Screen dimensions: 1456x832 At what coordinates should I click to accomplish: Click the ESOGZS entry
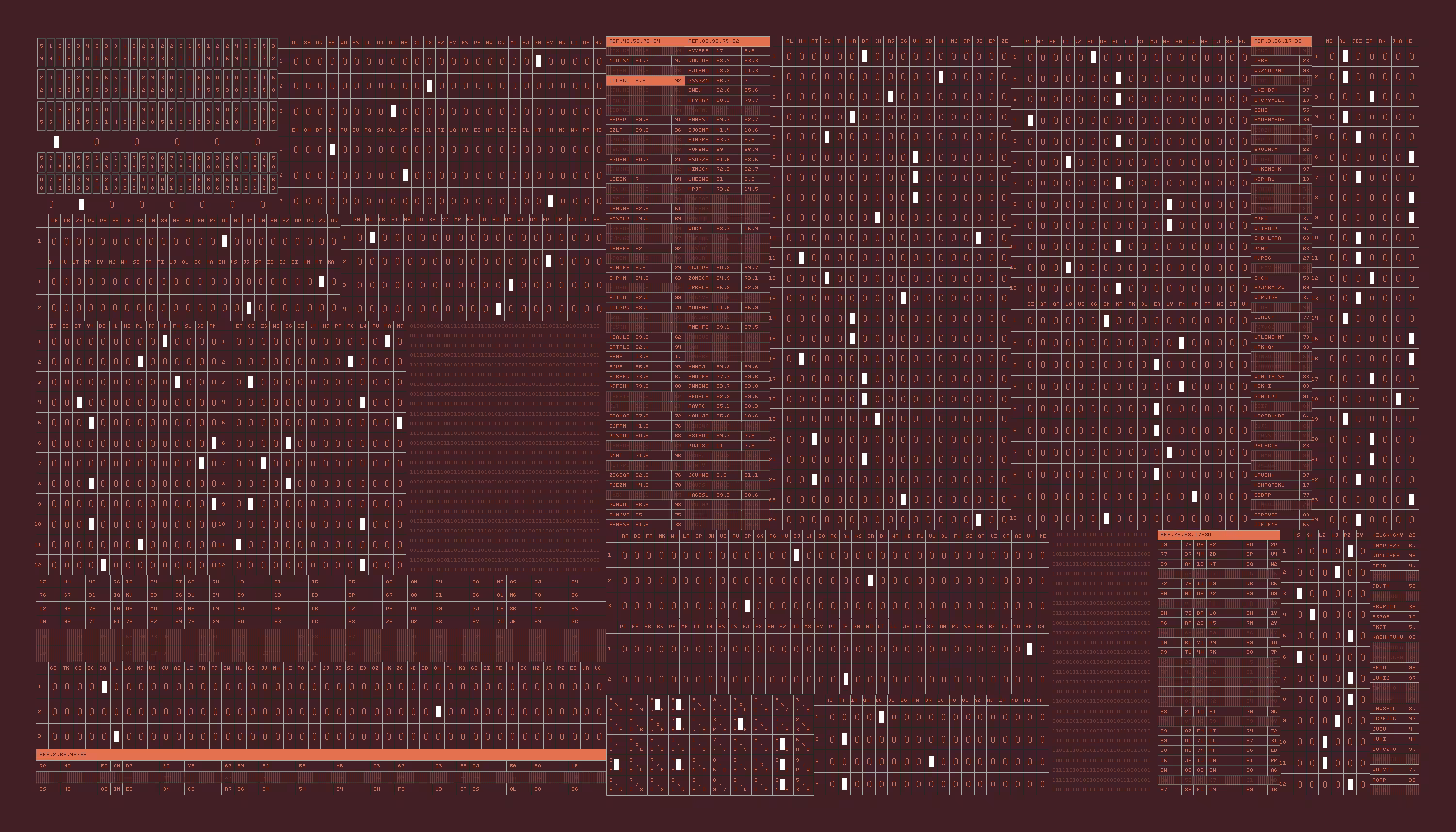[x=698, y=159]
